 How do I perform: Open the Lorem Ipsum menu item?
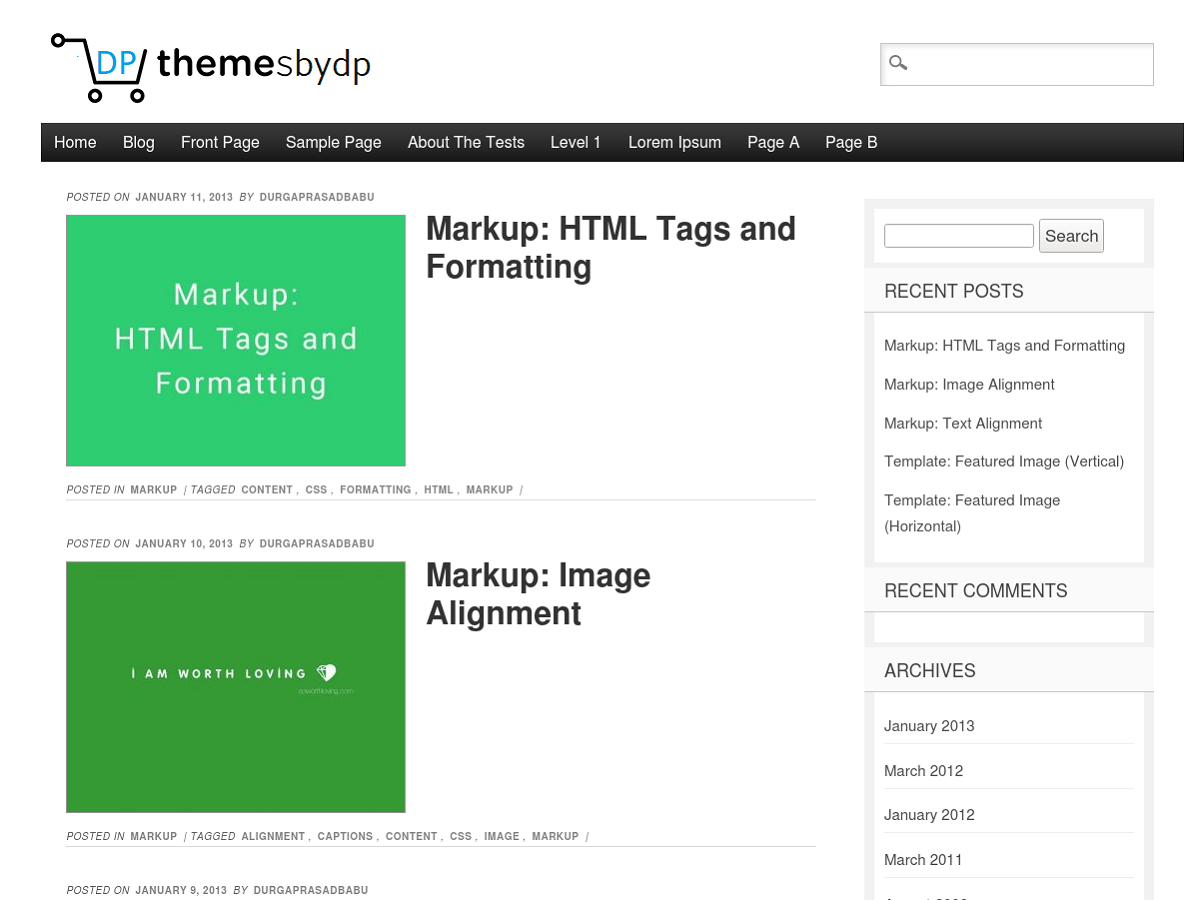pos(674,142)
